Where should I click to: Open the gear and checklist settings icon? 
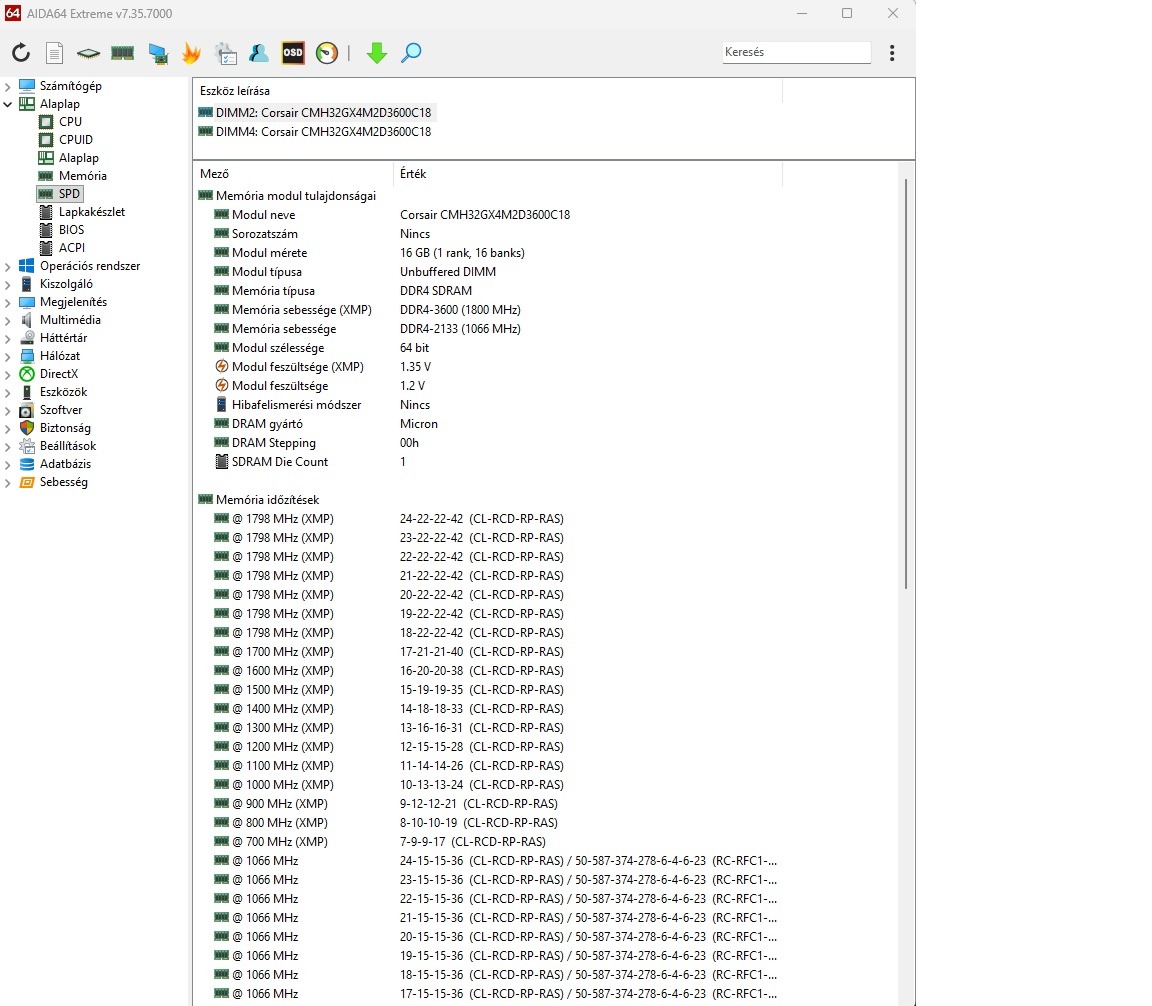(x=226, y=53)
